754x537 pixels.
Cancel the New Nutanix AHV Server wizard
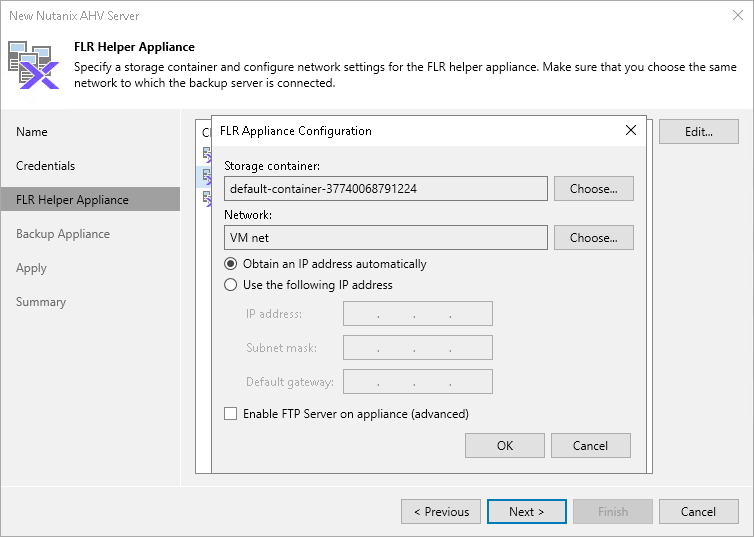[698, 512]
